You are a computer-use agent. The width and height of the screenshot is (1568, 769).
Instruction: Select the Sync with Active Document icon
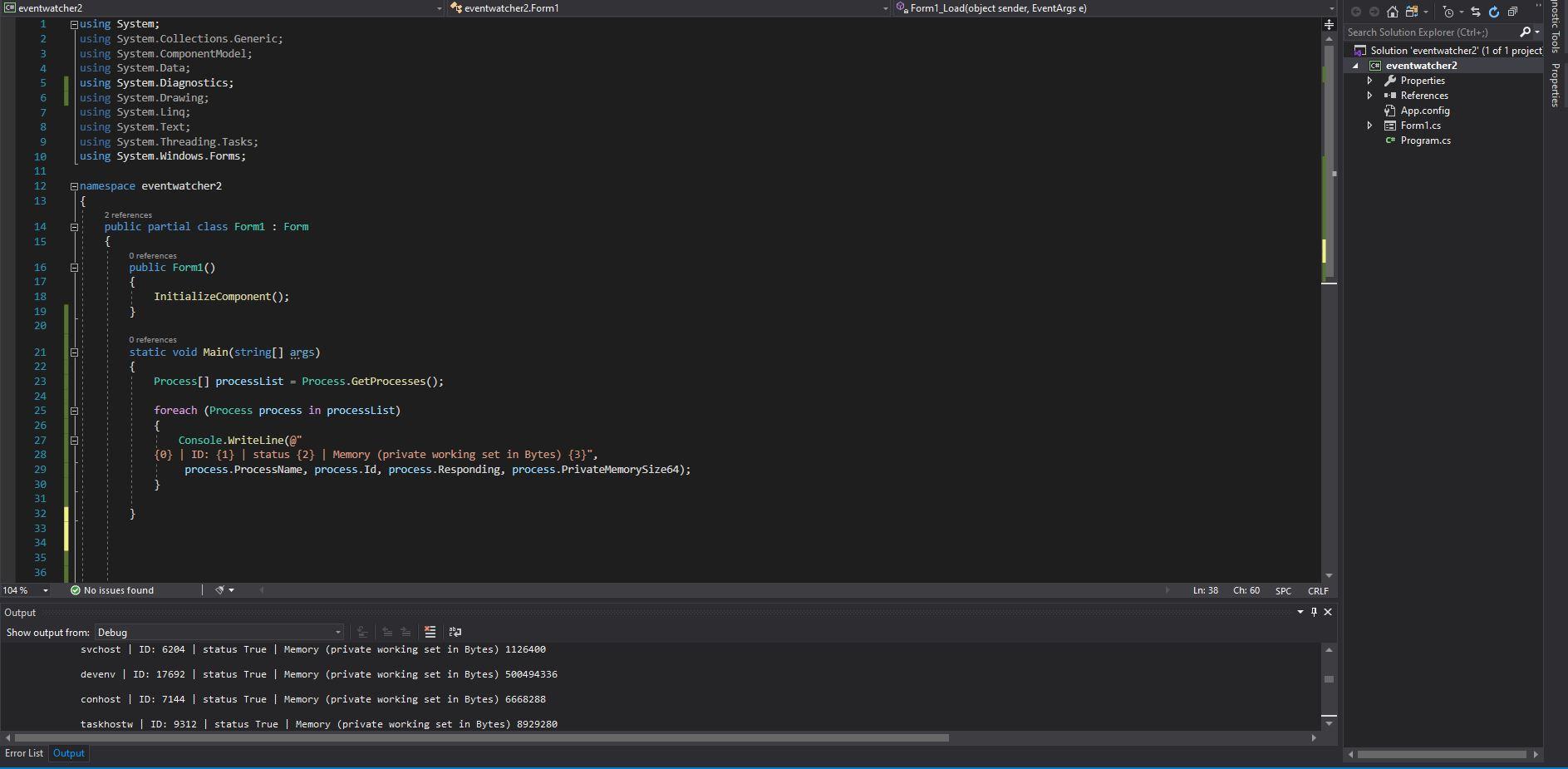(1477, 12)
